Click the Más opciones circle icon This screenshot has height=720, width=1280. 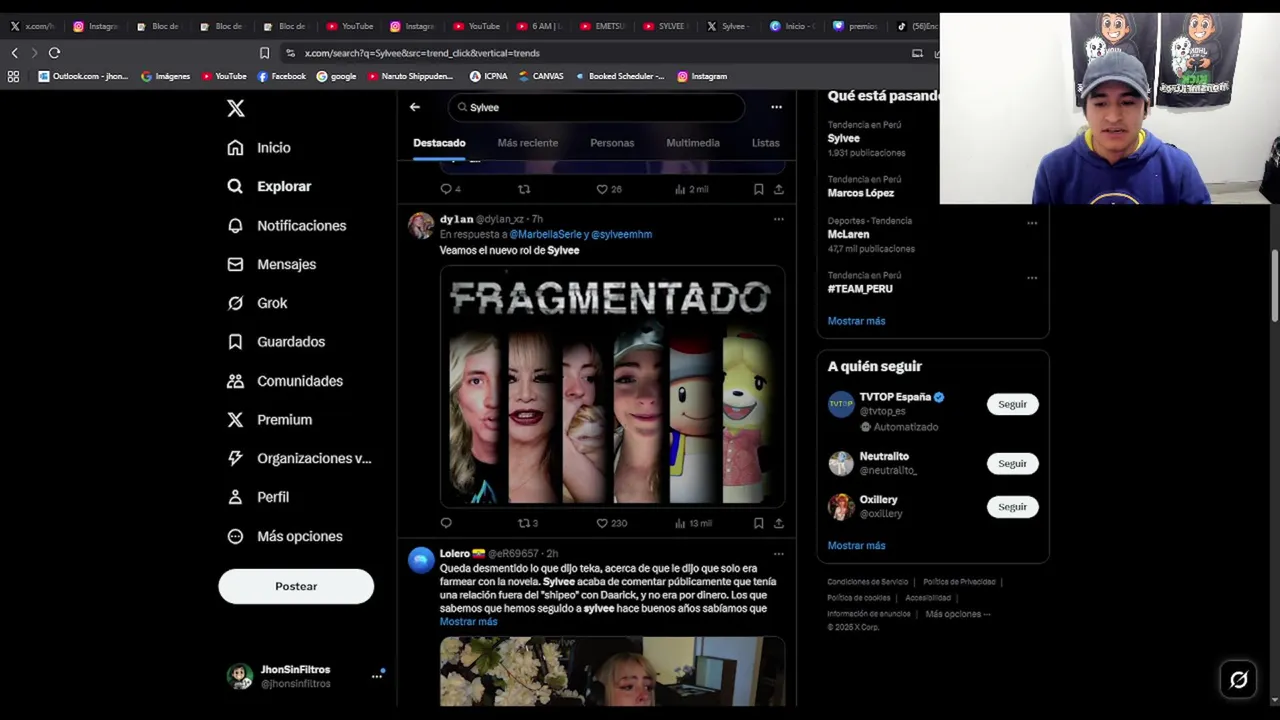[235, 536]
